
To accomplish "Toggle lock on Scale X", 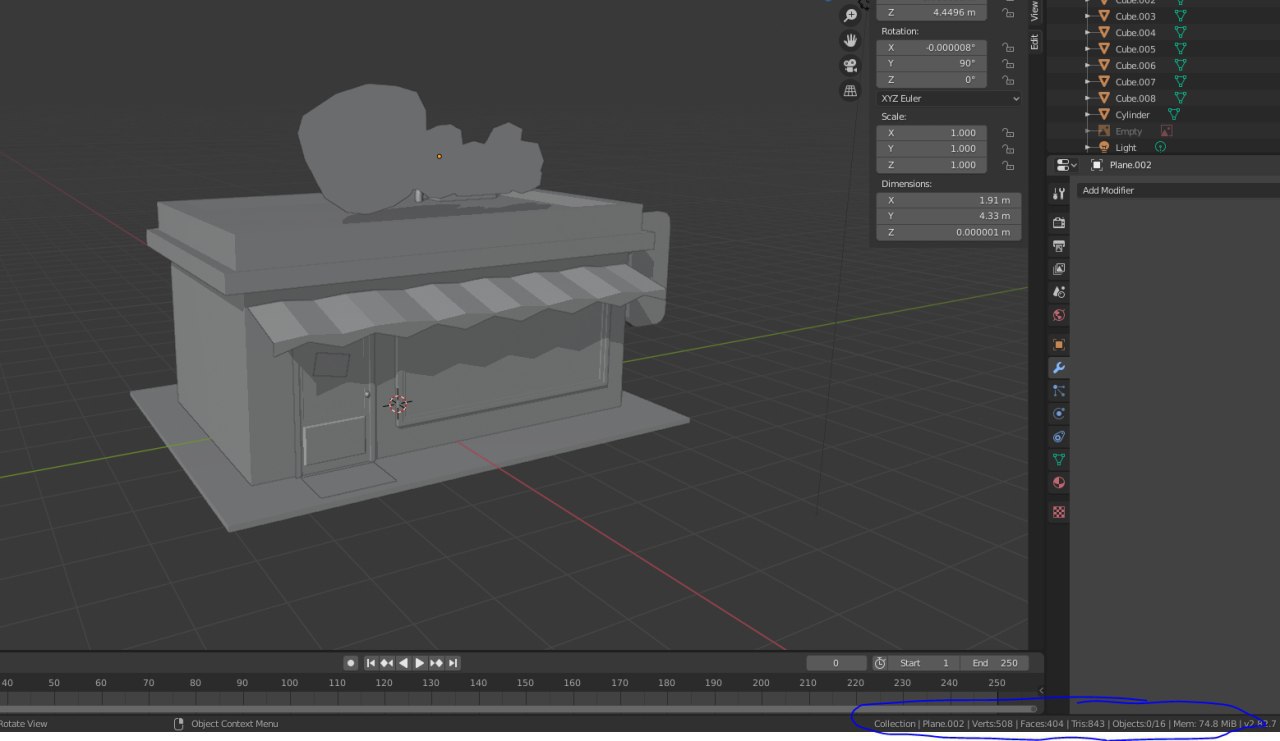I will point(1008,133).
